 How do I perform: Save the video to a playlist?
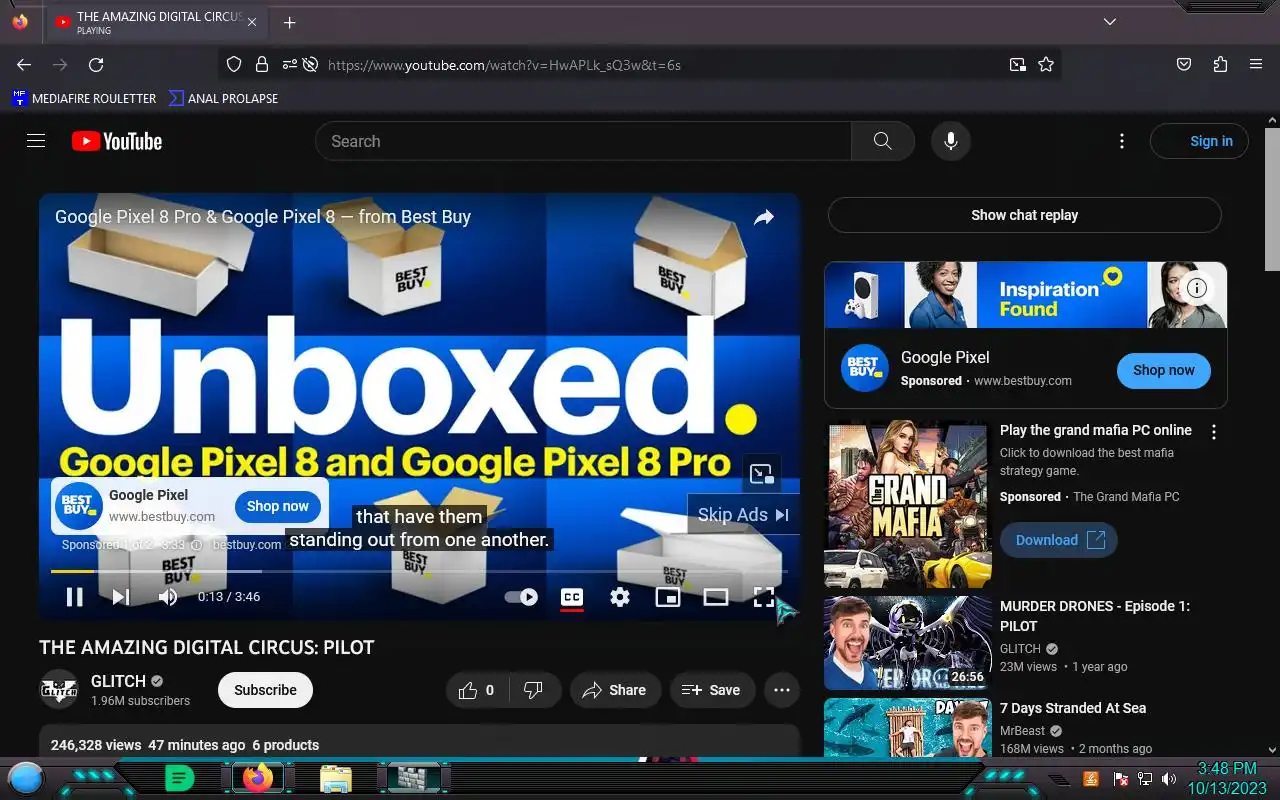click(x=711, y=690)
